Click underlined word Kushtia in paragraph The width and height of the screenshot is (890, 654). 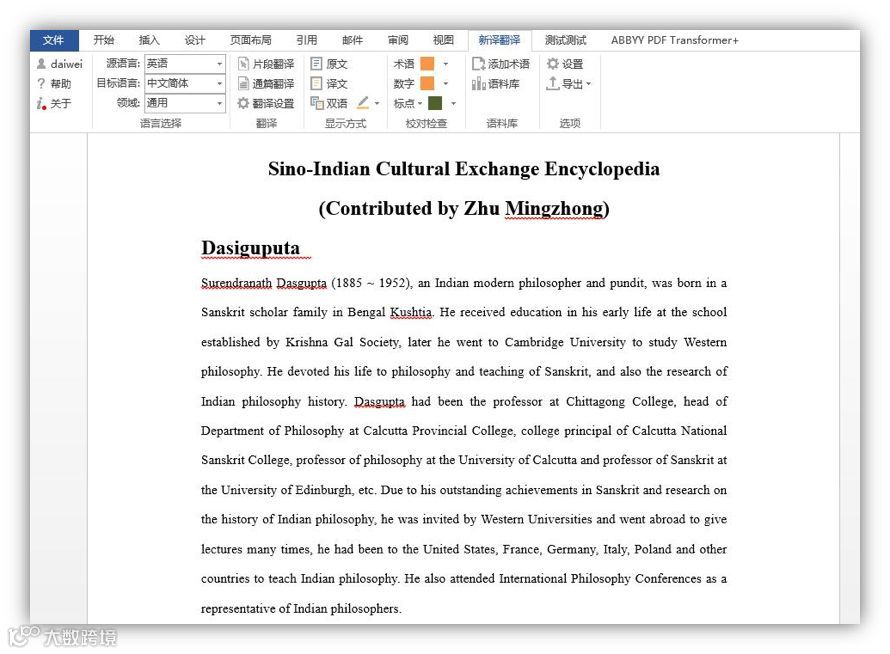(411, 312)
